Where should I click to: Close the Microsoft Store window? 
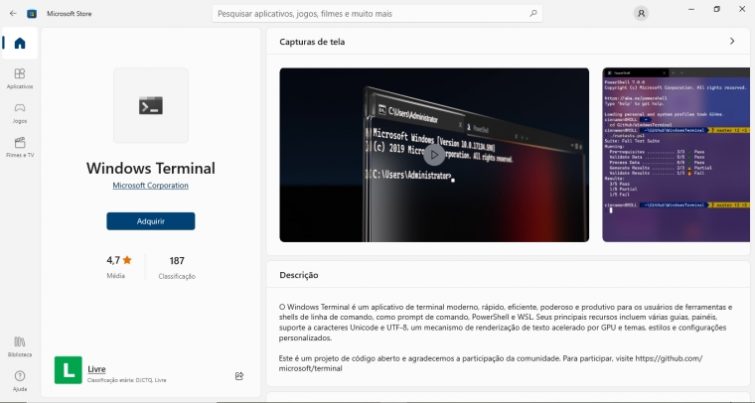pos(742,9)
